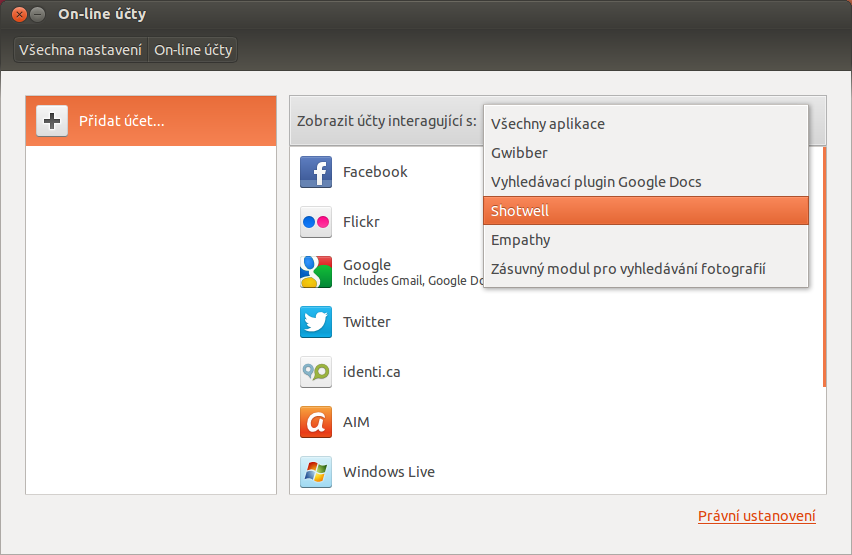
Task: Click the Zobrazit účty interagující s label
Action: click(x=386, y=121)
